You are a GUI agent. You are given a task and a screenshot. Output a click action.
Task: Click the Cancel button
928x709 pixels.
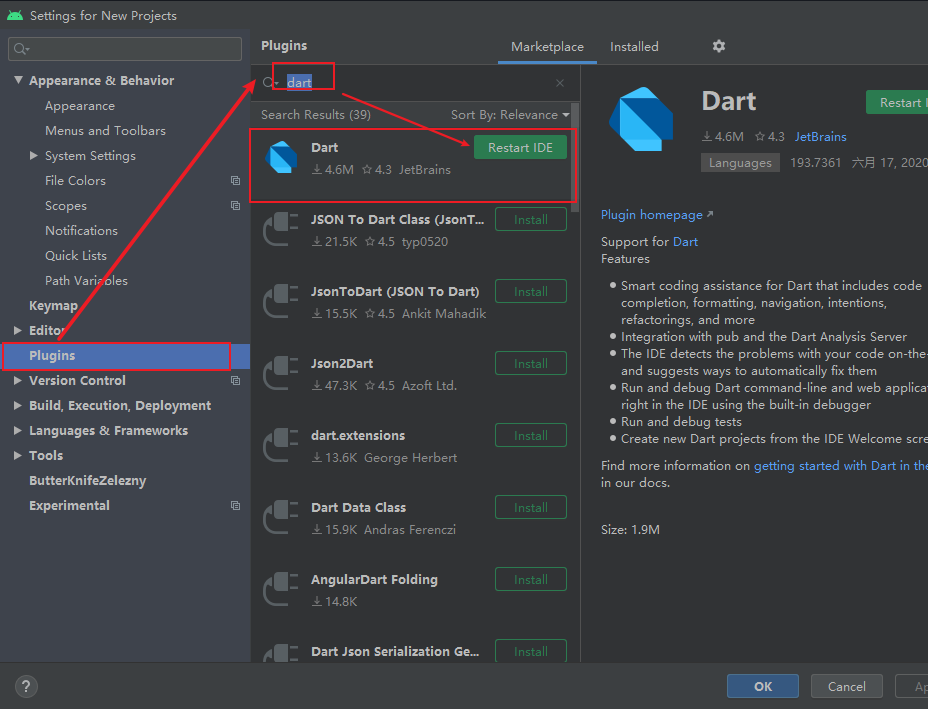[x=846, y=687]
